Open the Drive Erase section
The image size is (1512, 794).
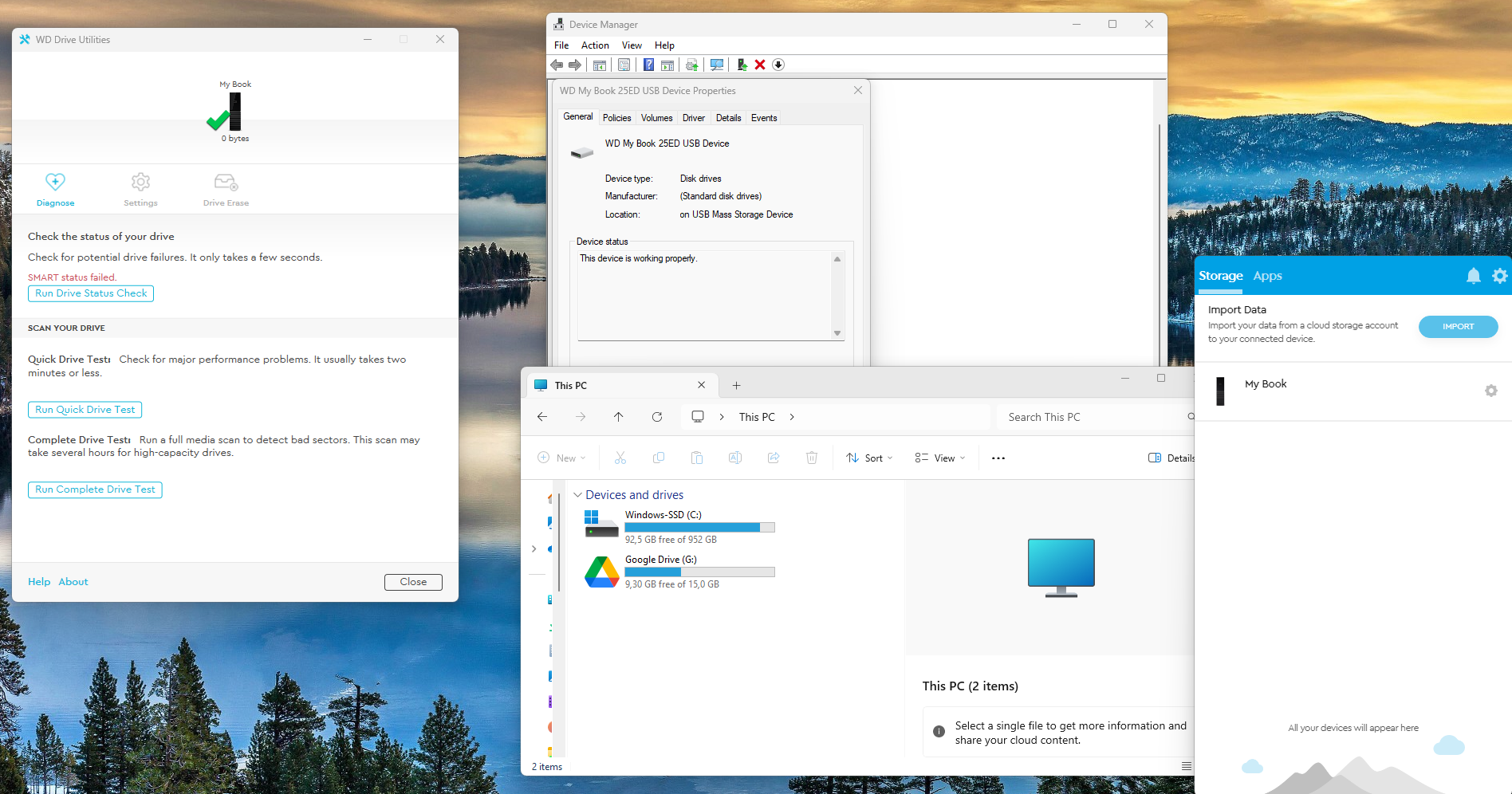coord(226,190)
